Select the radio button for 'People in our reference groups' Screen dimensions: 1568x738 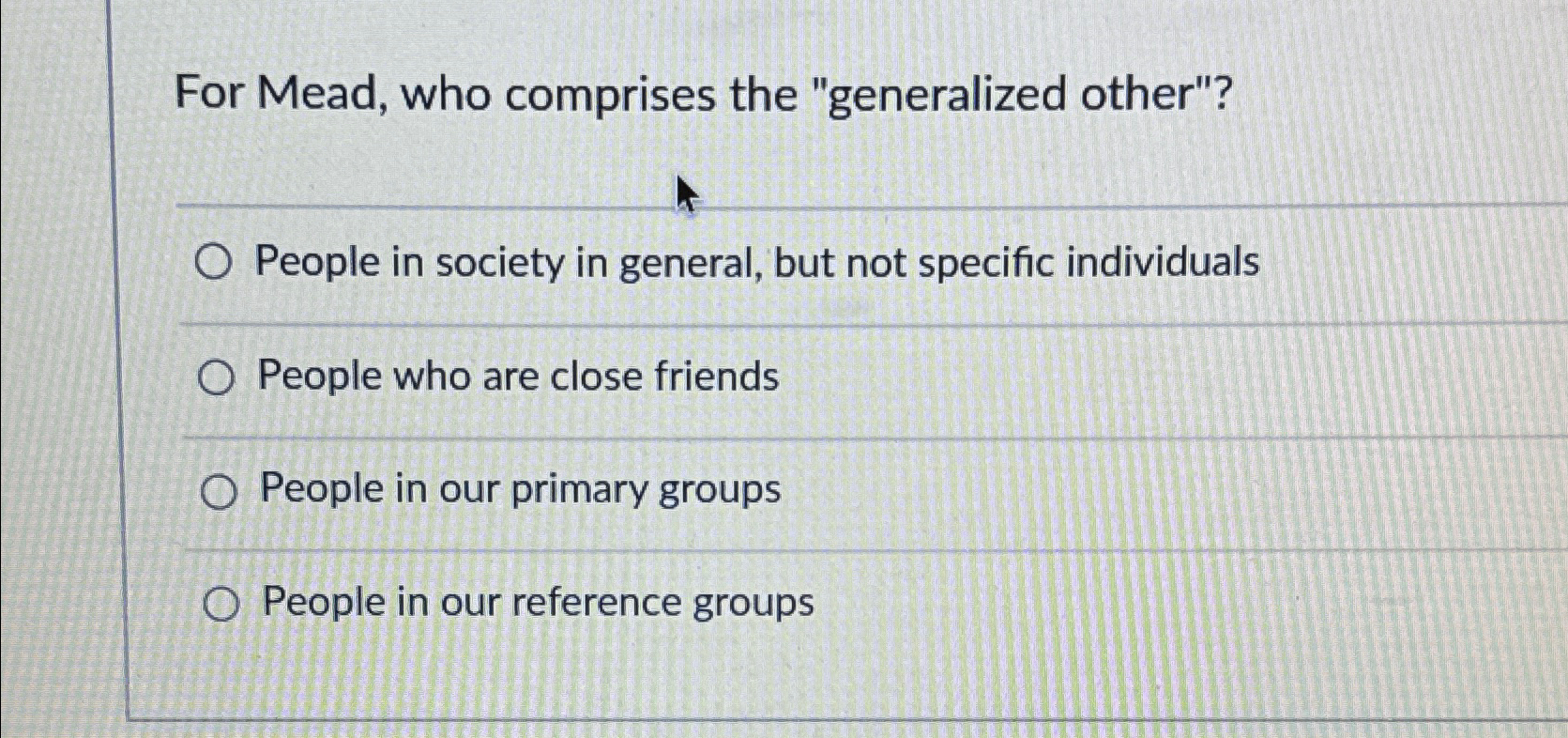pos(222,604)
